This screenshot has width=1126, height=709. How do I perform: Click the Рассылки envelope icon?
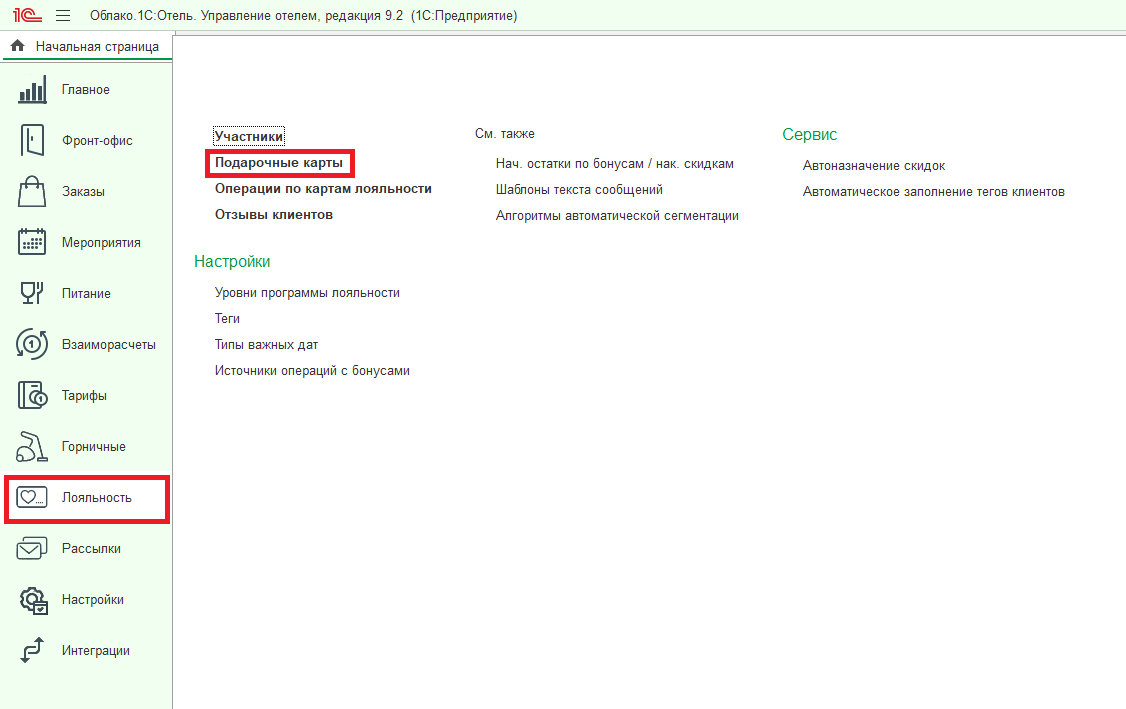pos(32,548)
